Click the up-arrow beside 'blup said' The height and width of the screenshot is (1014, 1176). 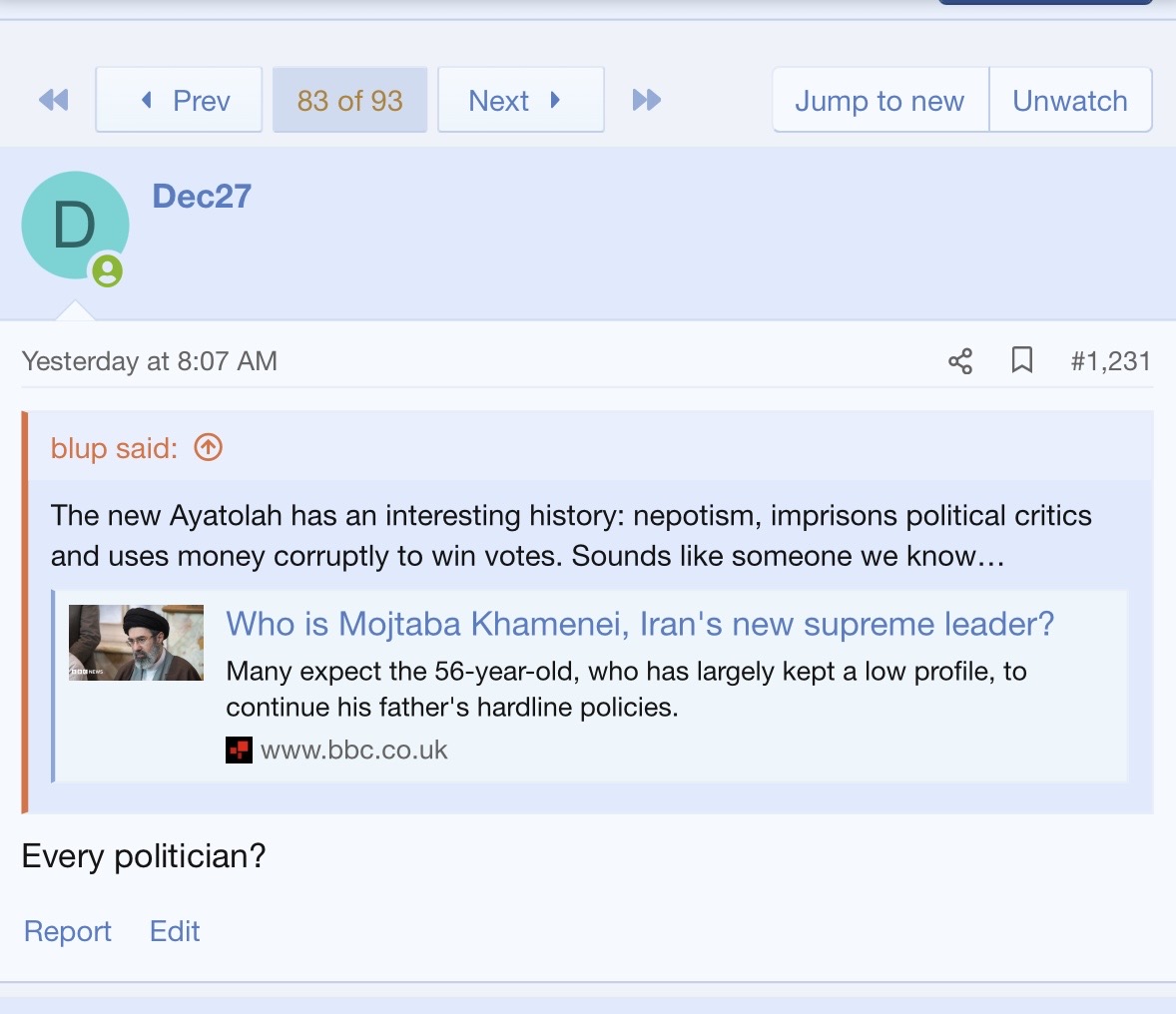pos(208,448)
